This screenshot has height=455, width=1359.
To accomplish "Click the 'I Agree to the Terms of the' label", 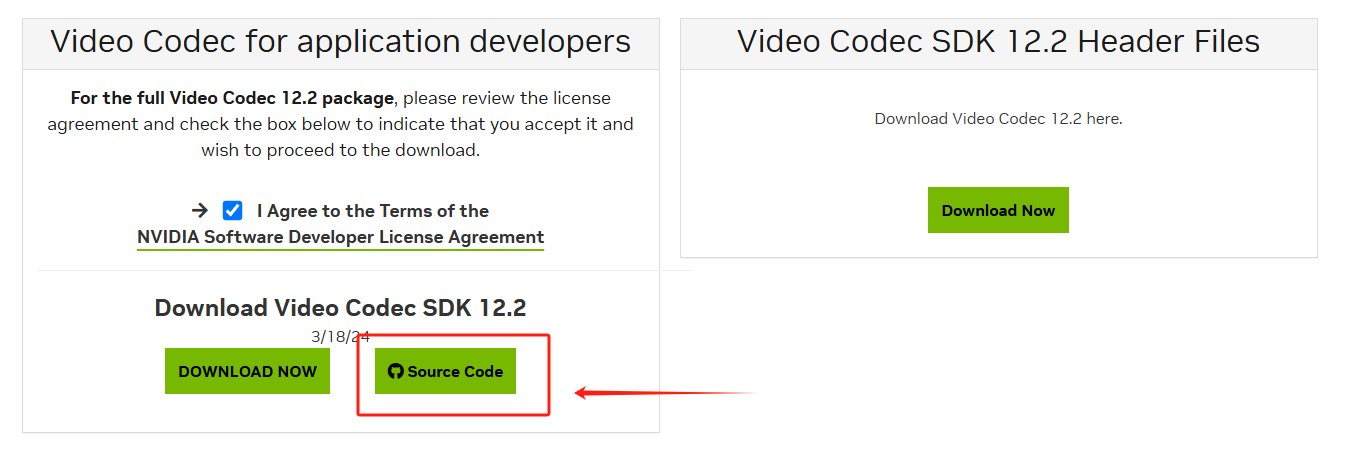I will (x=373, y=211).
